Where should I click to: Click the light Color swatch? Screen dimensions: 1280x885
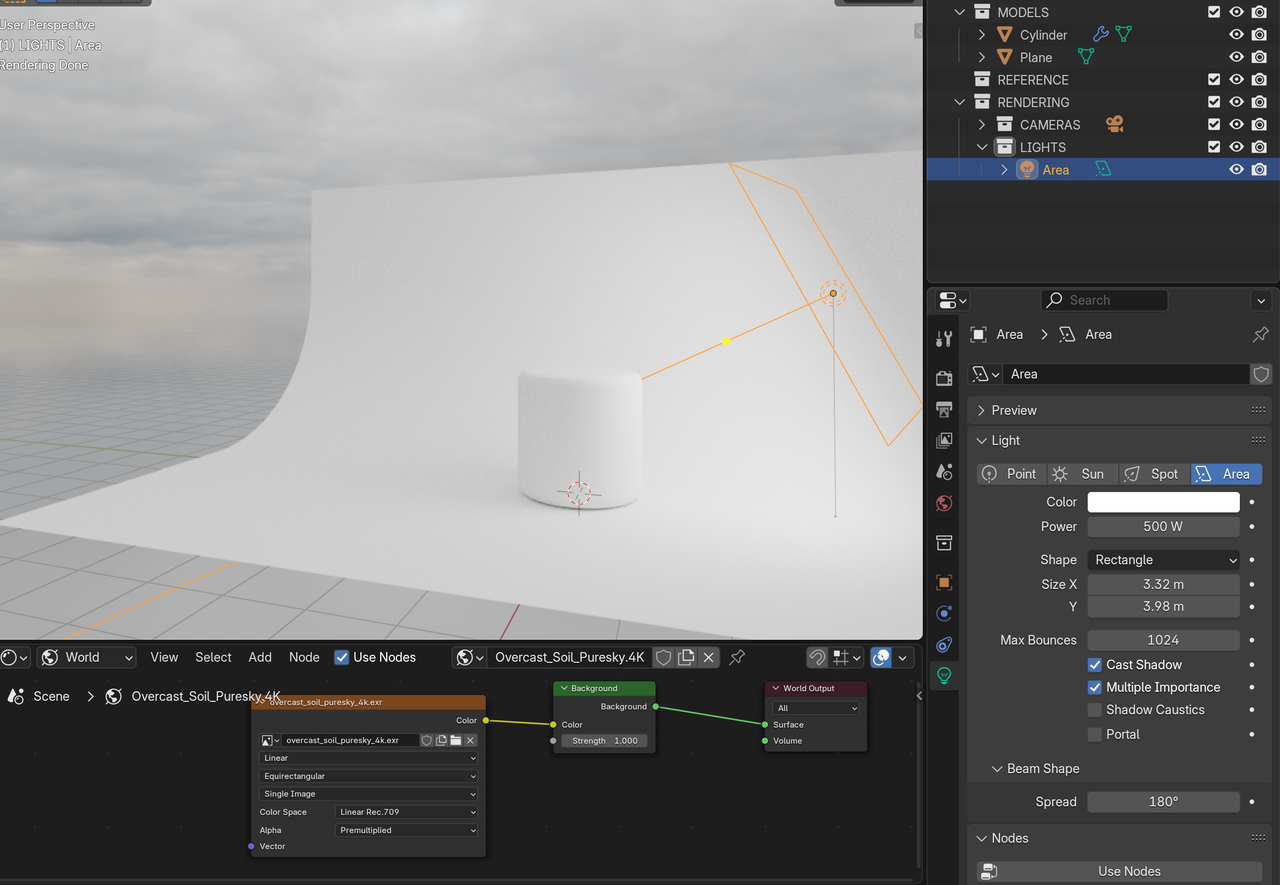[x=1163, y=501]
